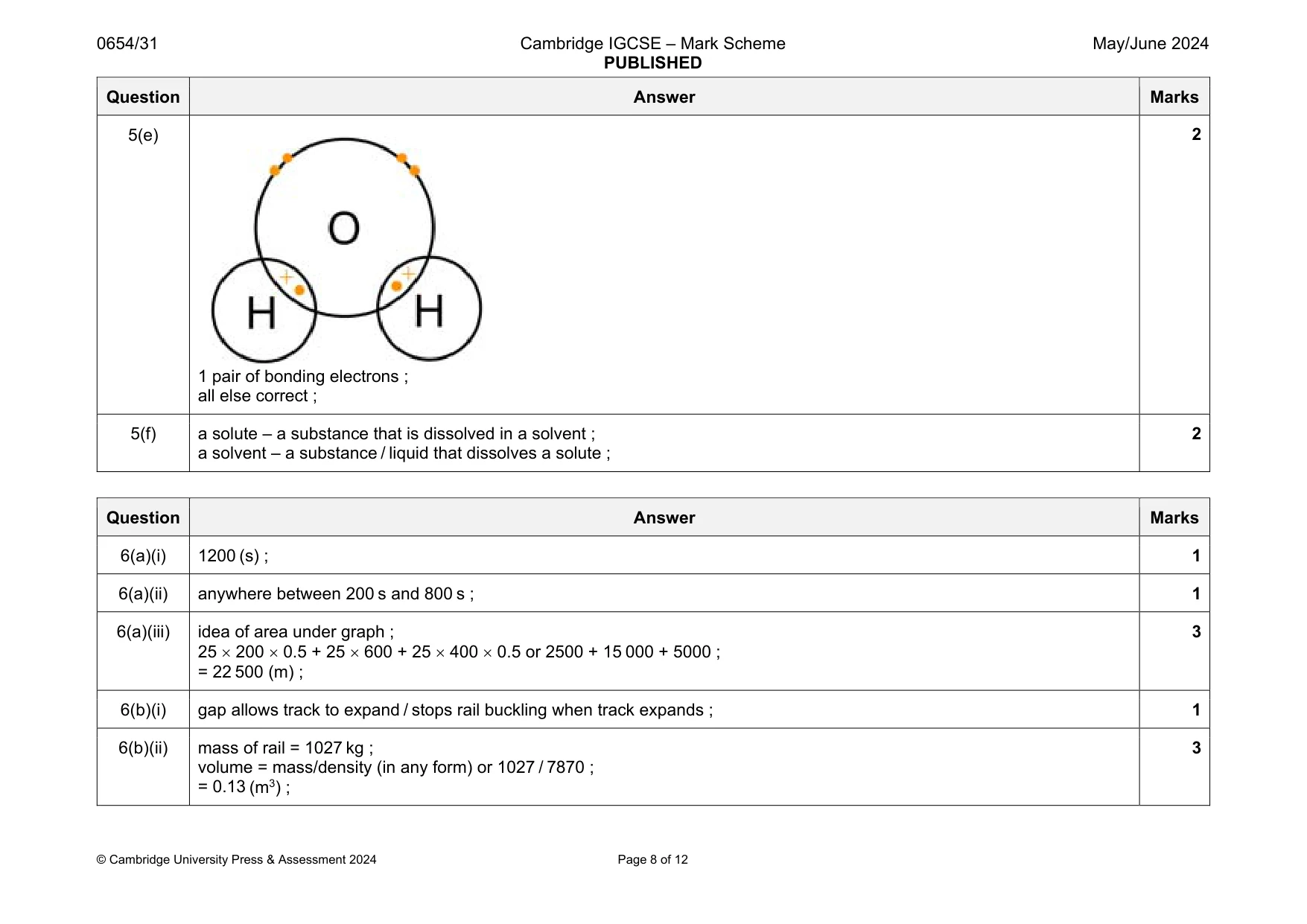Click the question label '6(a)(ii)'

coord(143,593)
